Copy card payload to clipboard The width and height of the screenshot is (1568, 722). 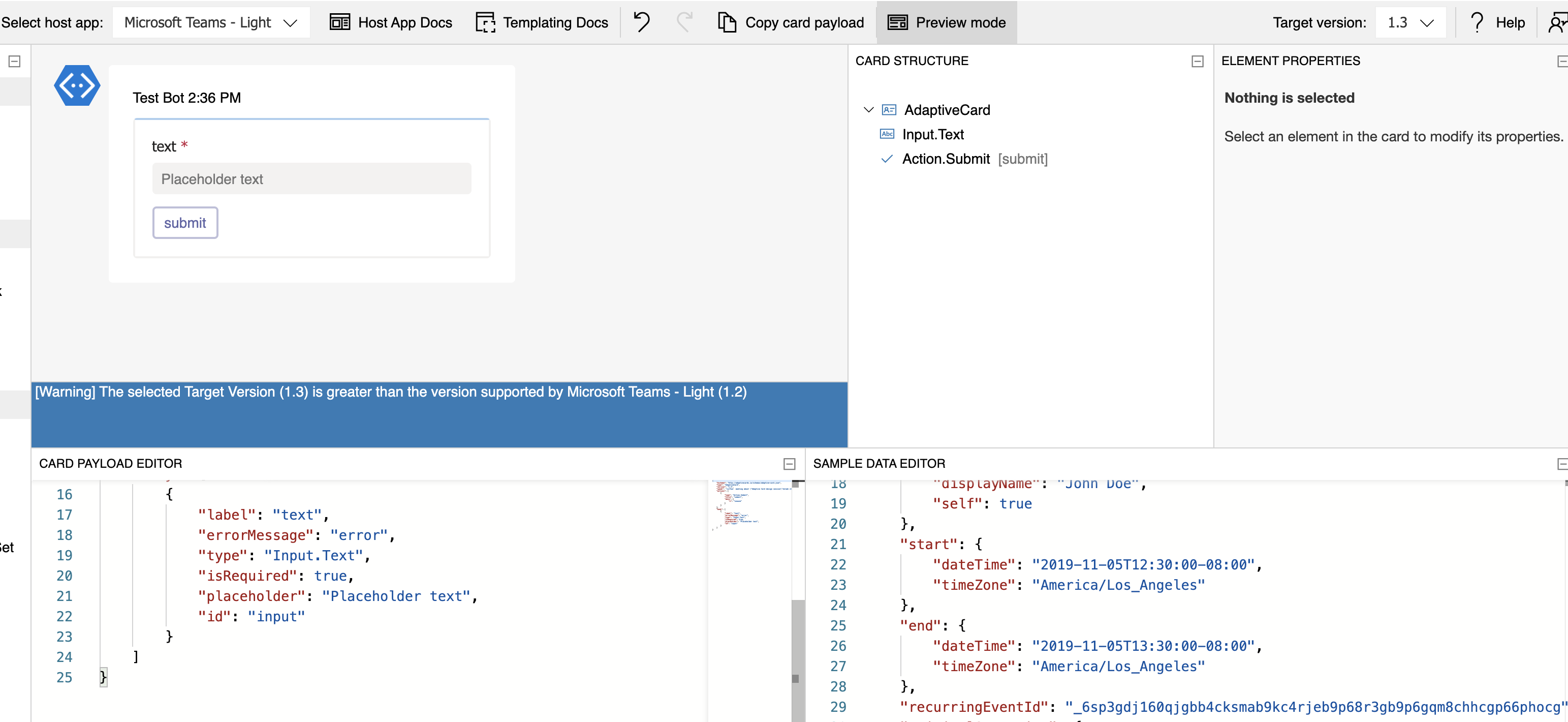pos(791,22)
